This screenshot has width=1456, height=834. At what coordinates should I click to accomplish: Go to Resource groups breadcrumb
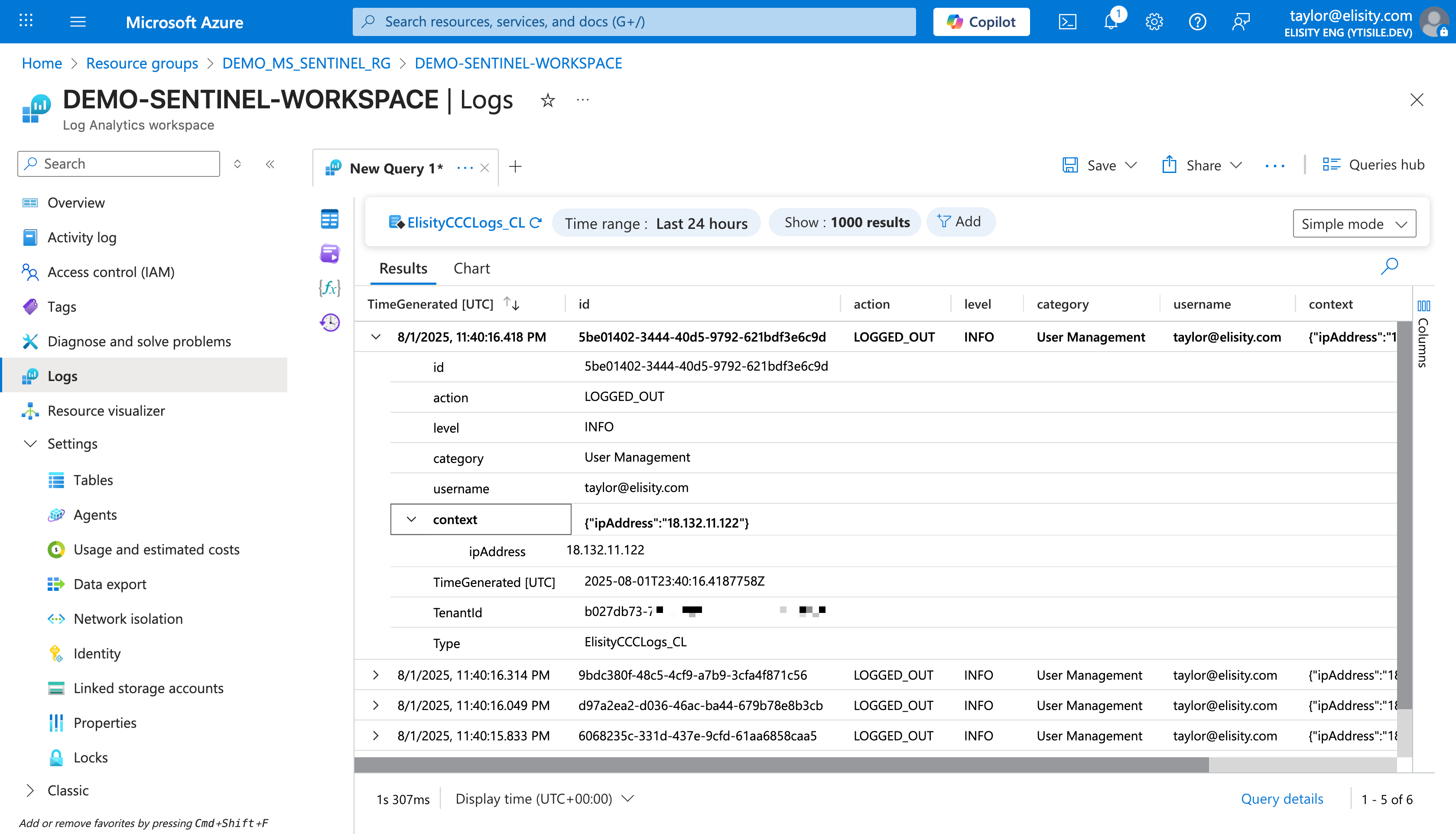pyautogui.click(x=142, y=63)
